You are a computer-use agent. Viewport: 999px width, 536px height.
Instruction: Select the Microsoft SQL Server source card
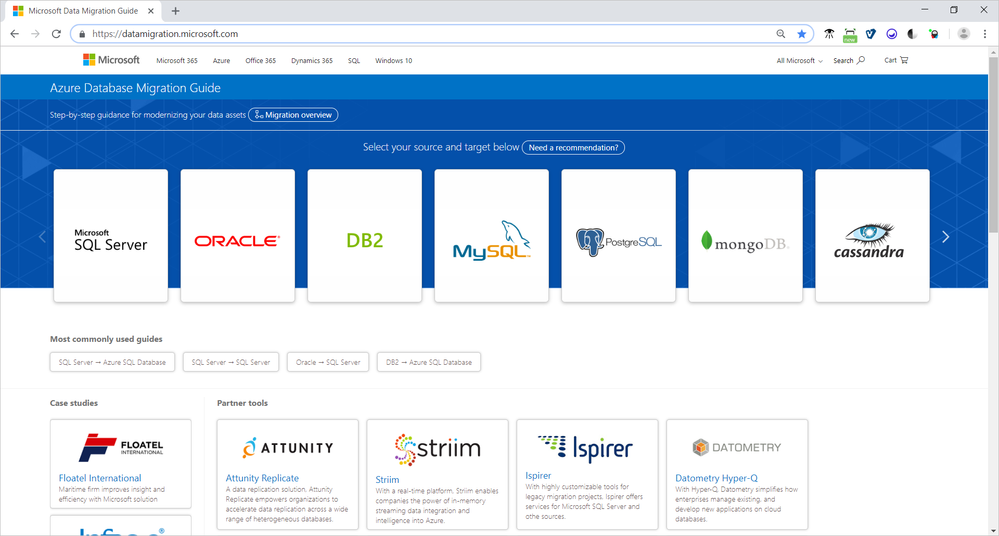pyautogui.click(x=111, y=235)
